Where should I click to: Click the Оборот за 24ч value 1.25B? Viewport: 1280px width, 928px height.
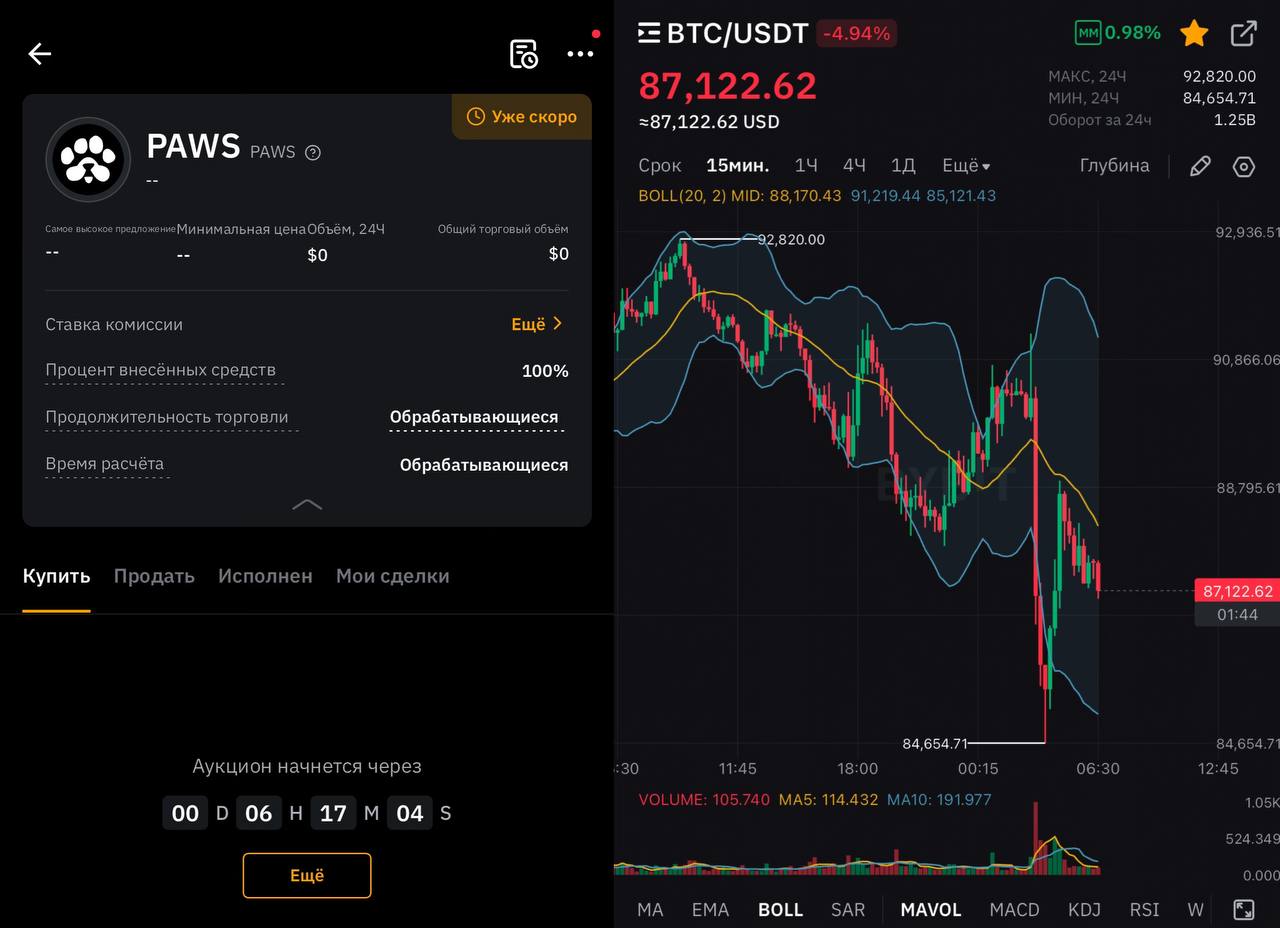(1235, 120)
